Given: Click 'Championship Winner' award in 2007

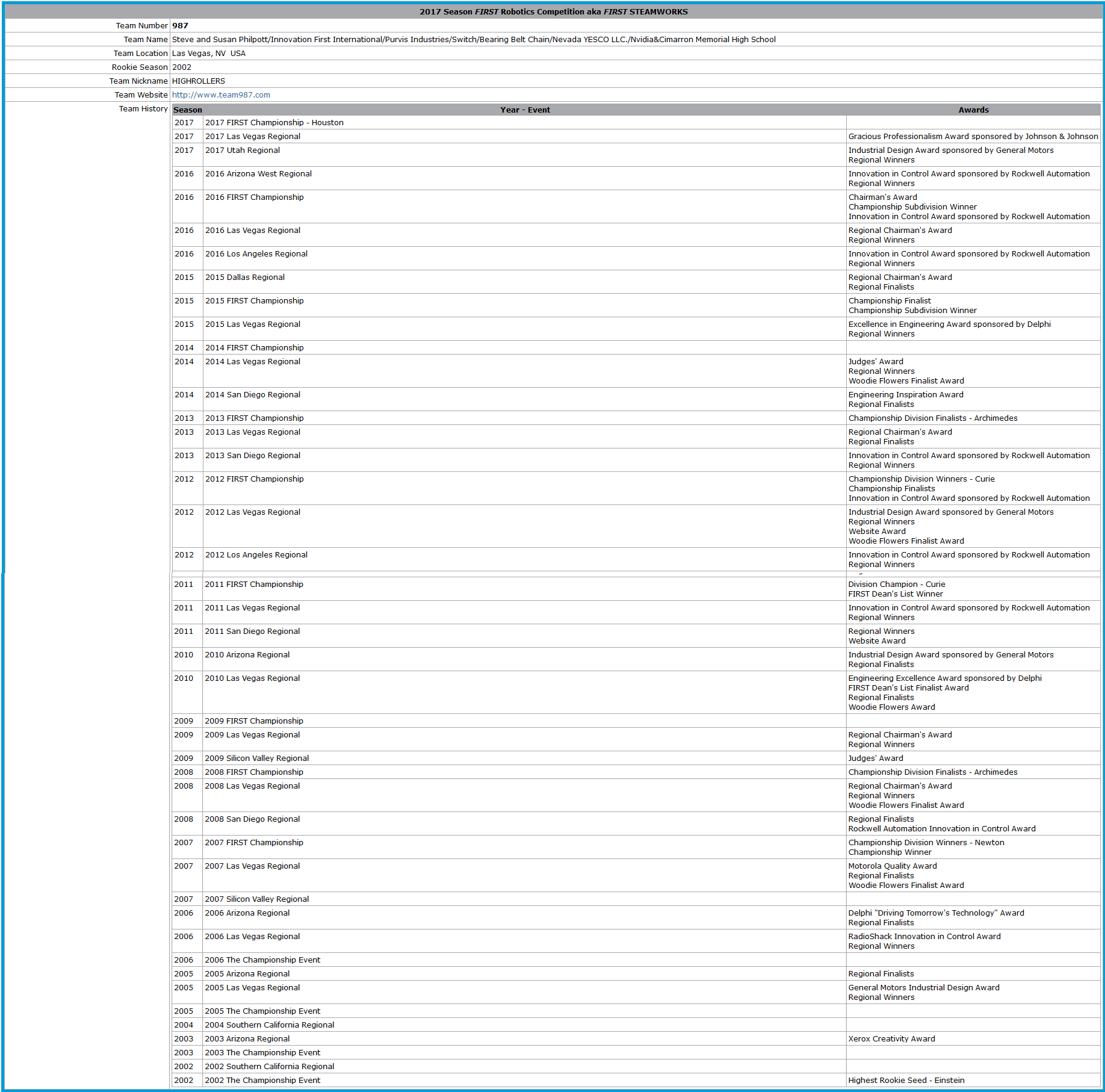Looking at the screenshot, I should click(890, 852).
